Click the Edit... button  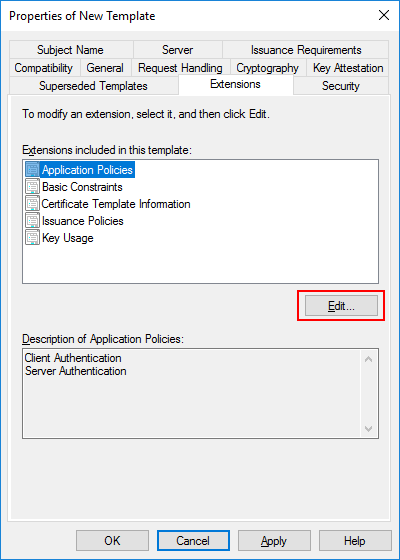(x=341, y=306)
